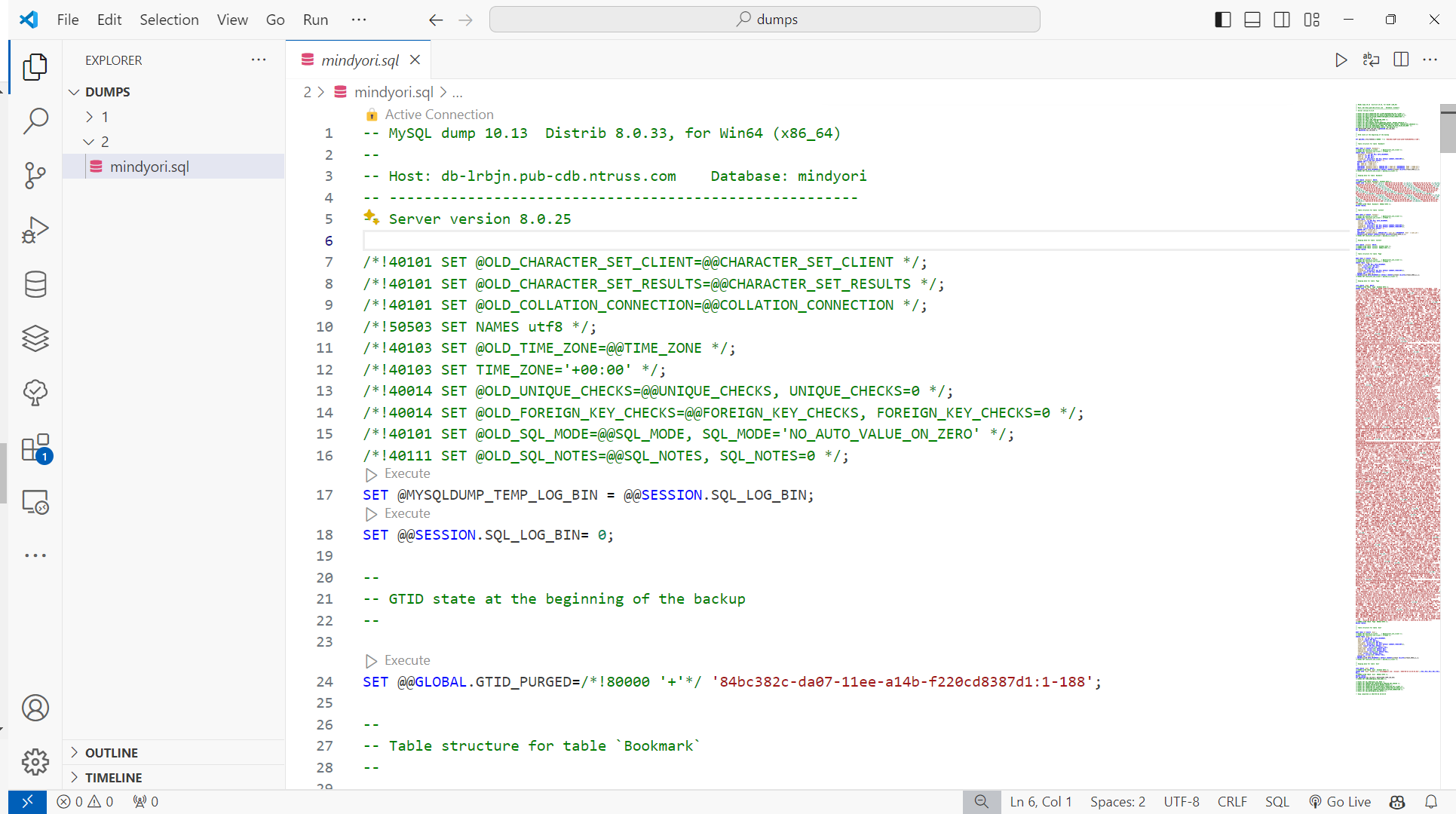Open Run and Debug view
1456x814 pixels.
pos(35,230)
